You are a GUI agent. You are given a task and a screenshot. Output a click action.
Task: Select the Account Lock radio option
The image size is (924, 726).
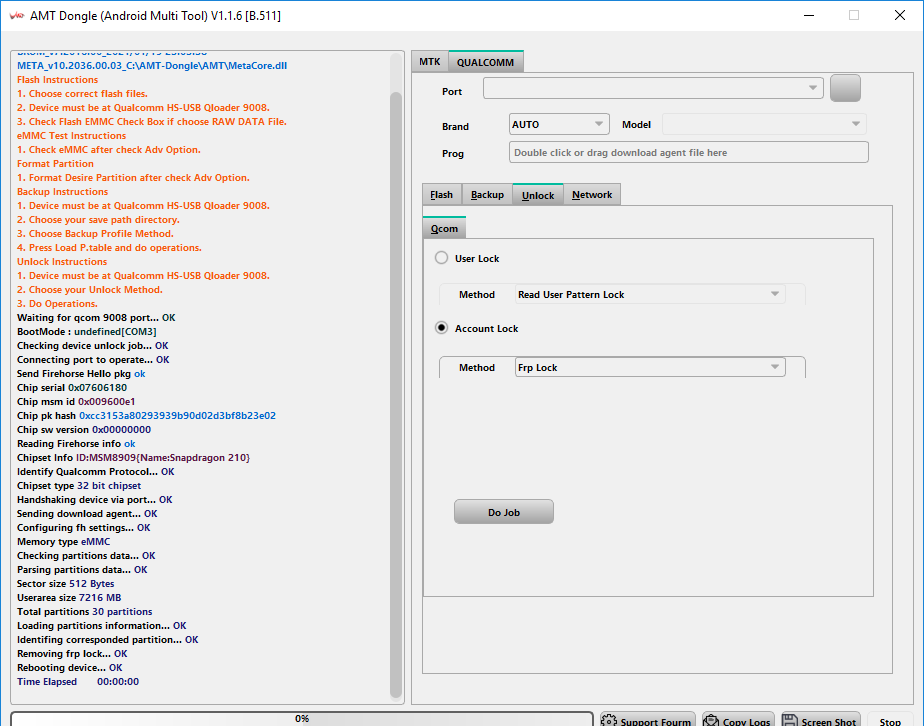442,328
